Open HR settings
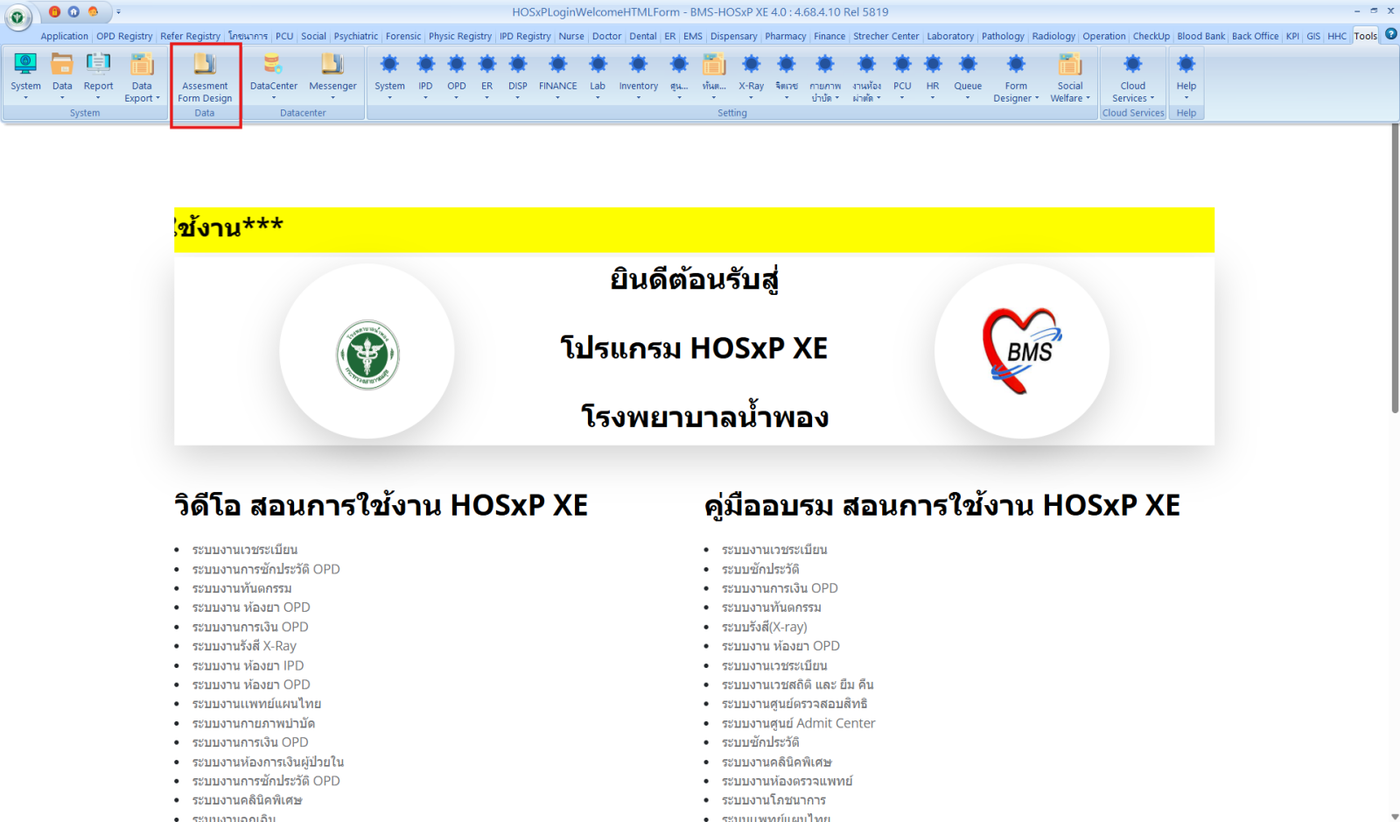1400x822 pixels. pos(933,78)
